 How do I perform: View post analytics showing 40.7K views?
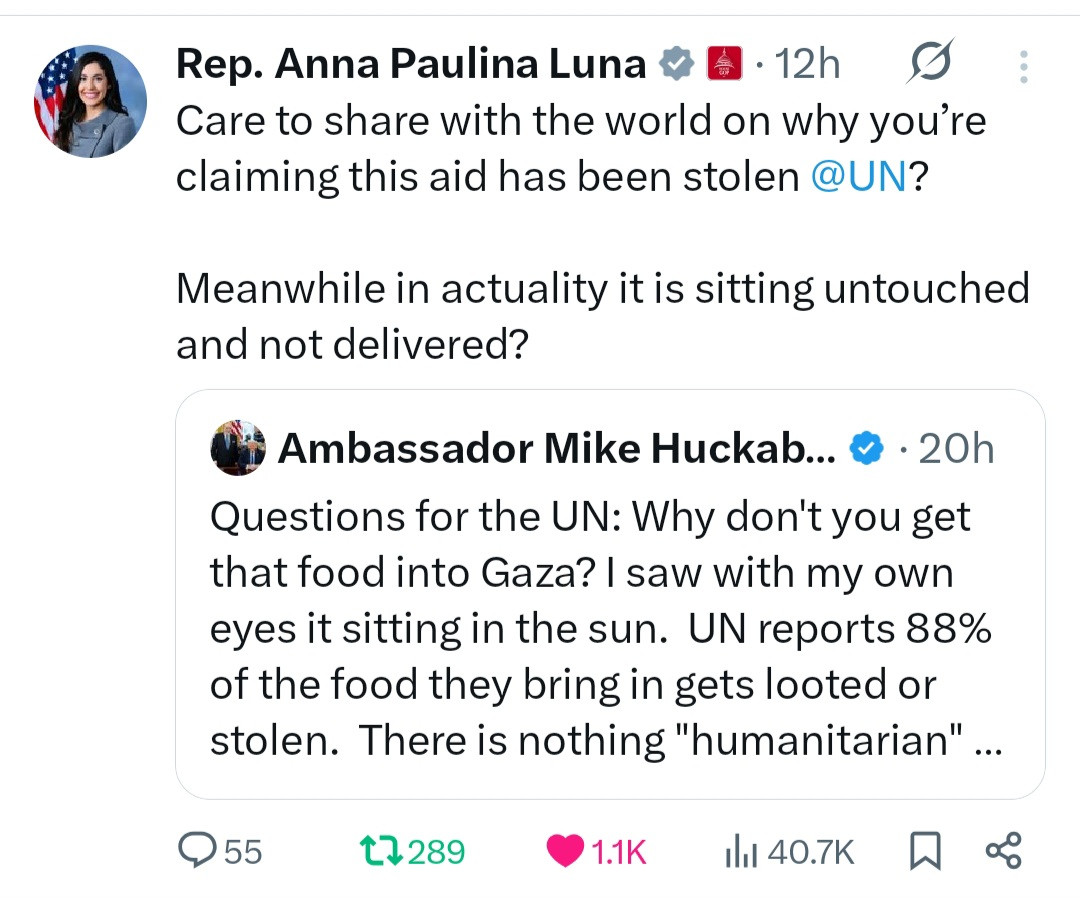pos(739,850)
